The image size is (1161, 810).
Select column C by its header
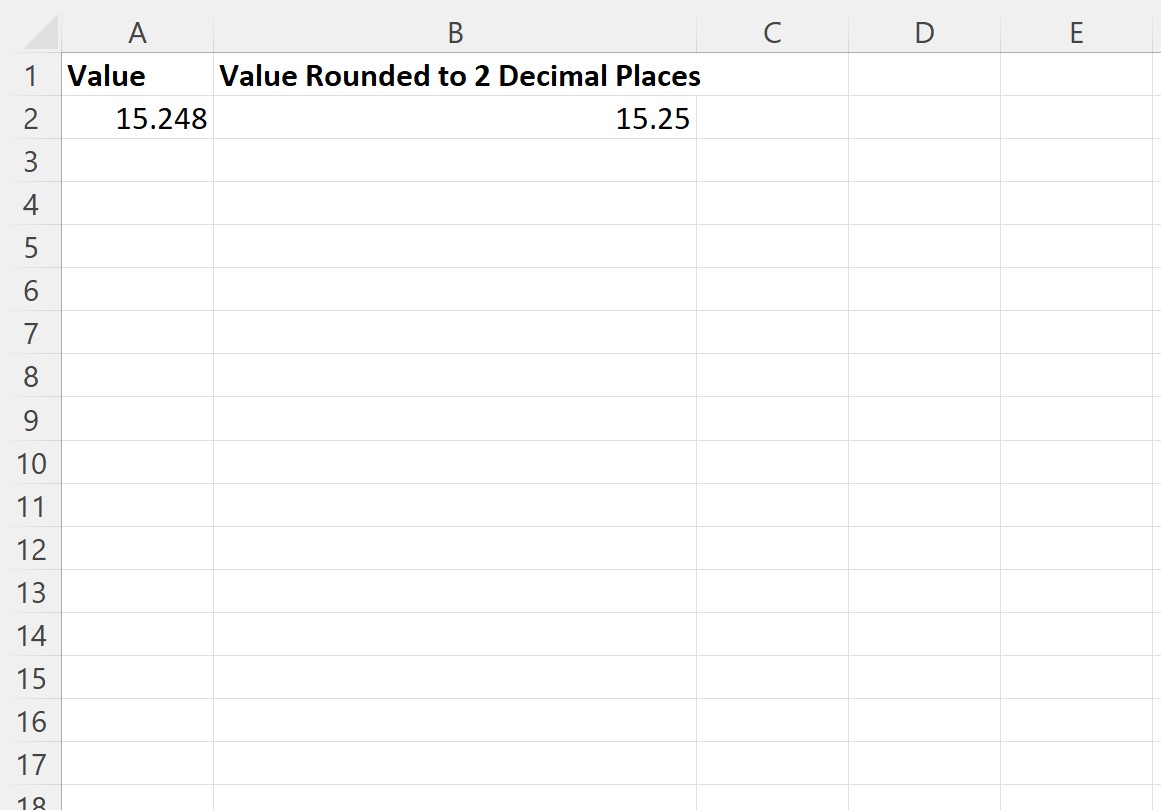tap(771, 32)
